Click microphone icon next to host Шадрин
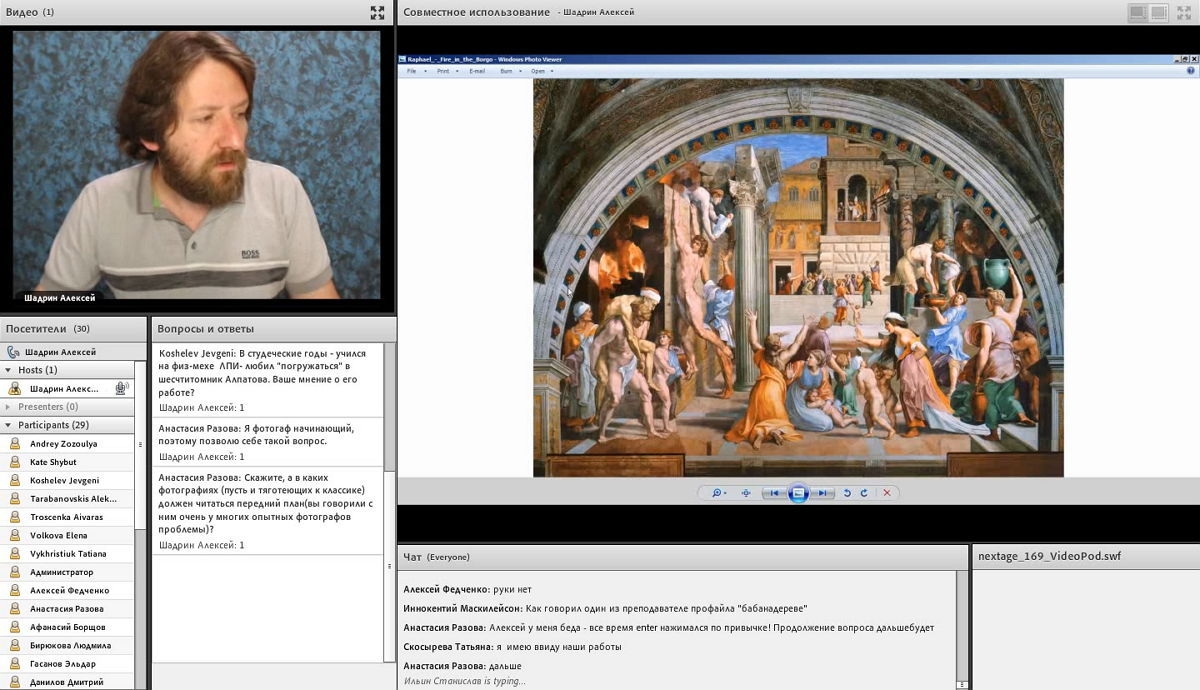The width and height of the screenshot is (1200, 690). coord(122,388)
